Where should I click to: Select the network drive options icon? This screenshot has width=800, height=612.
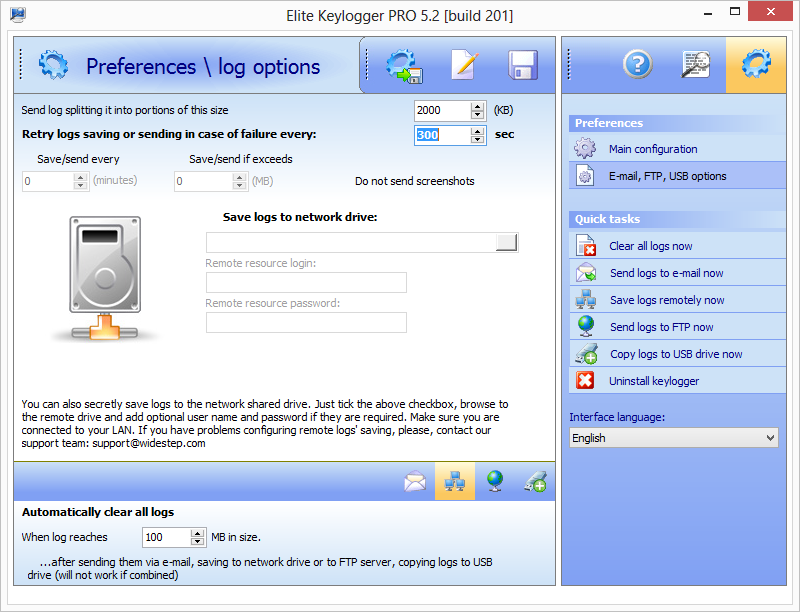click(455, 482)
